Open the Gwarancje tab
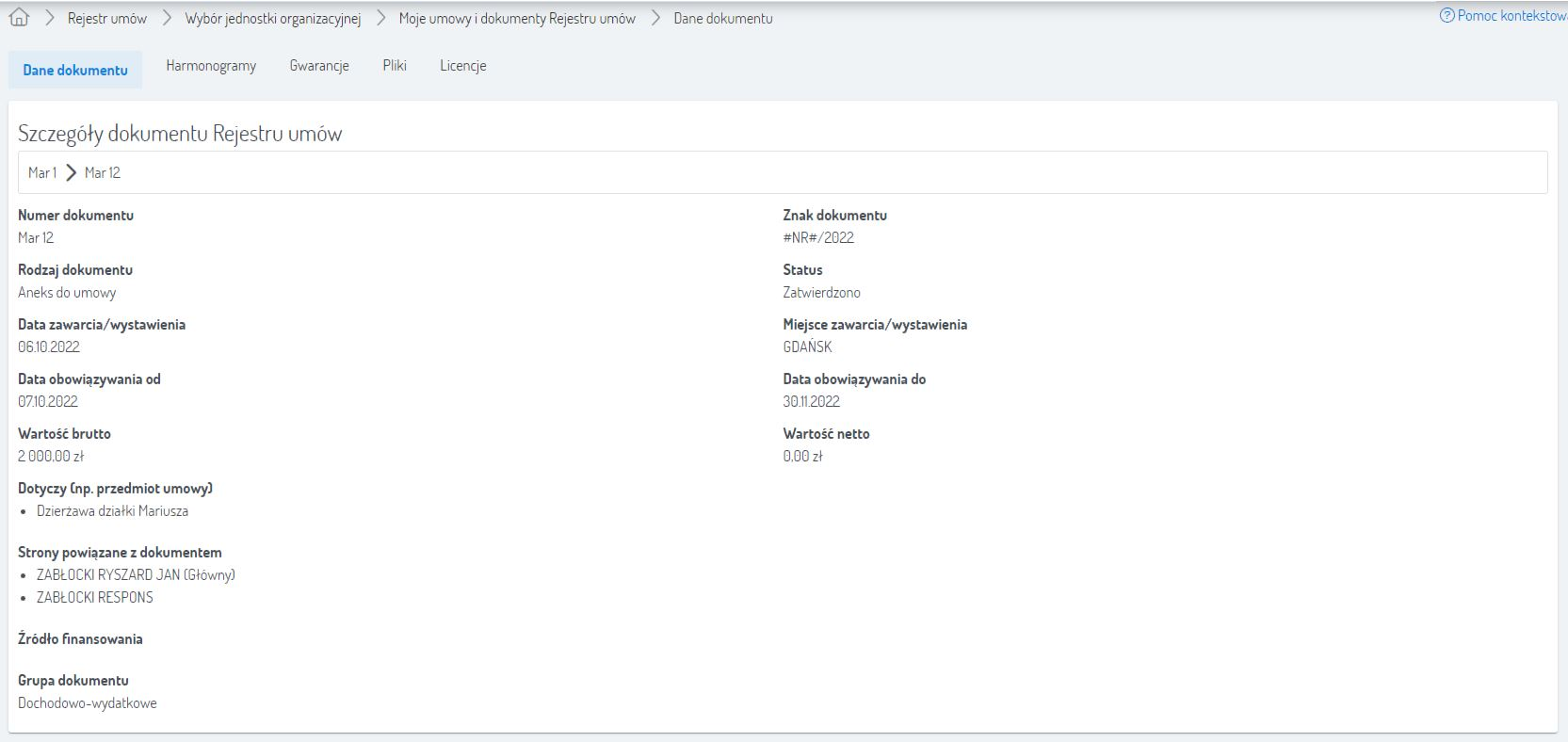Image resolution: width=1568 pixels, height=742 pixels. 319,66
